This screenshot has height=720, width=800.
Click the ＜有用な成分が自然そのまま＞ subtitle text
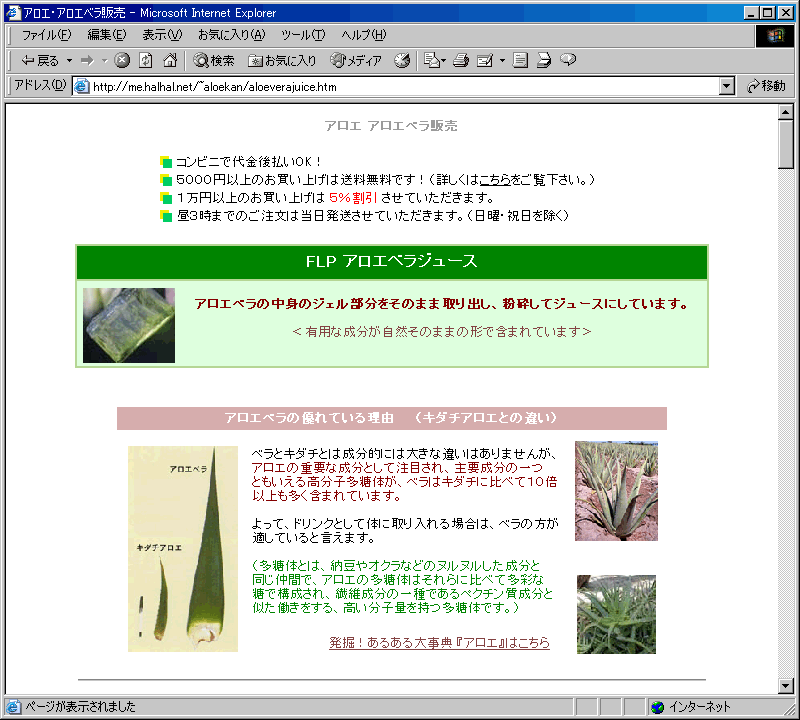[x=442, y=332]
